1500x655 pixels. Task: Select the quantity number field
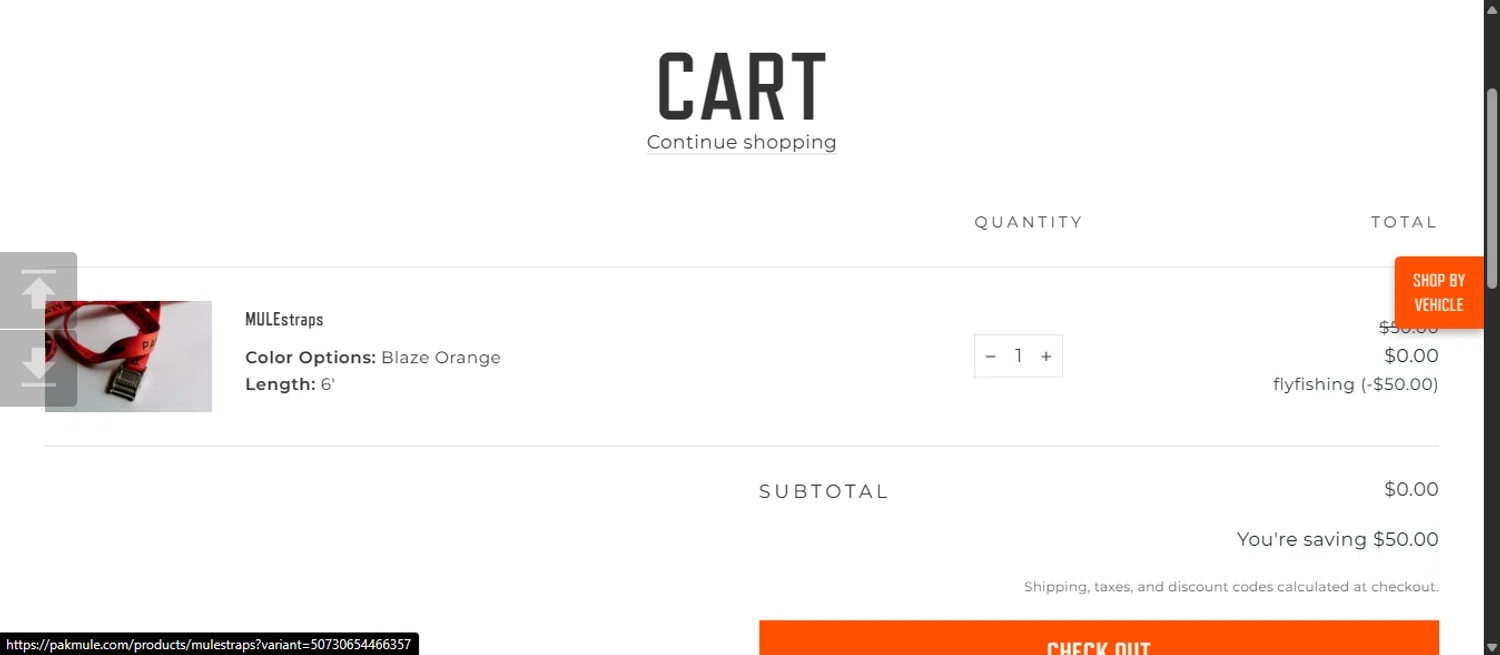coord(1018,356)
